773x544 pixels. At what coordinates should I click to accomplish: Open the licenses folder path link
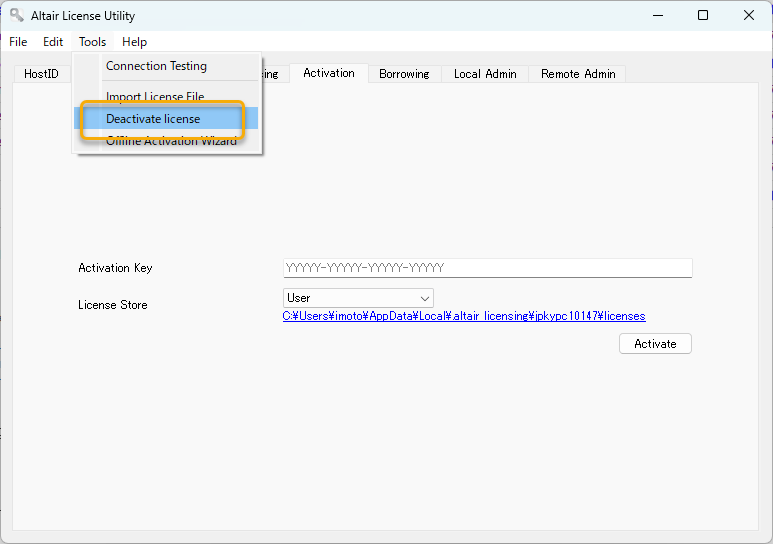[464, 316]
